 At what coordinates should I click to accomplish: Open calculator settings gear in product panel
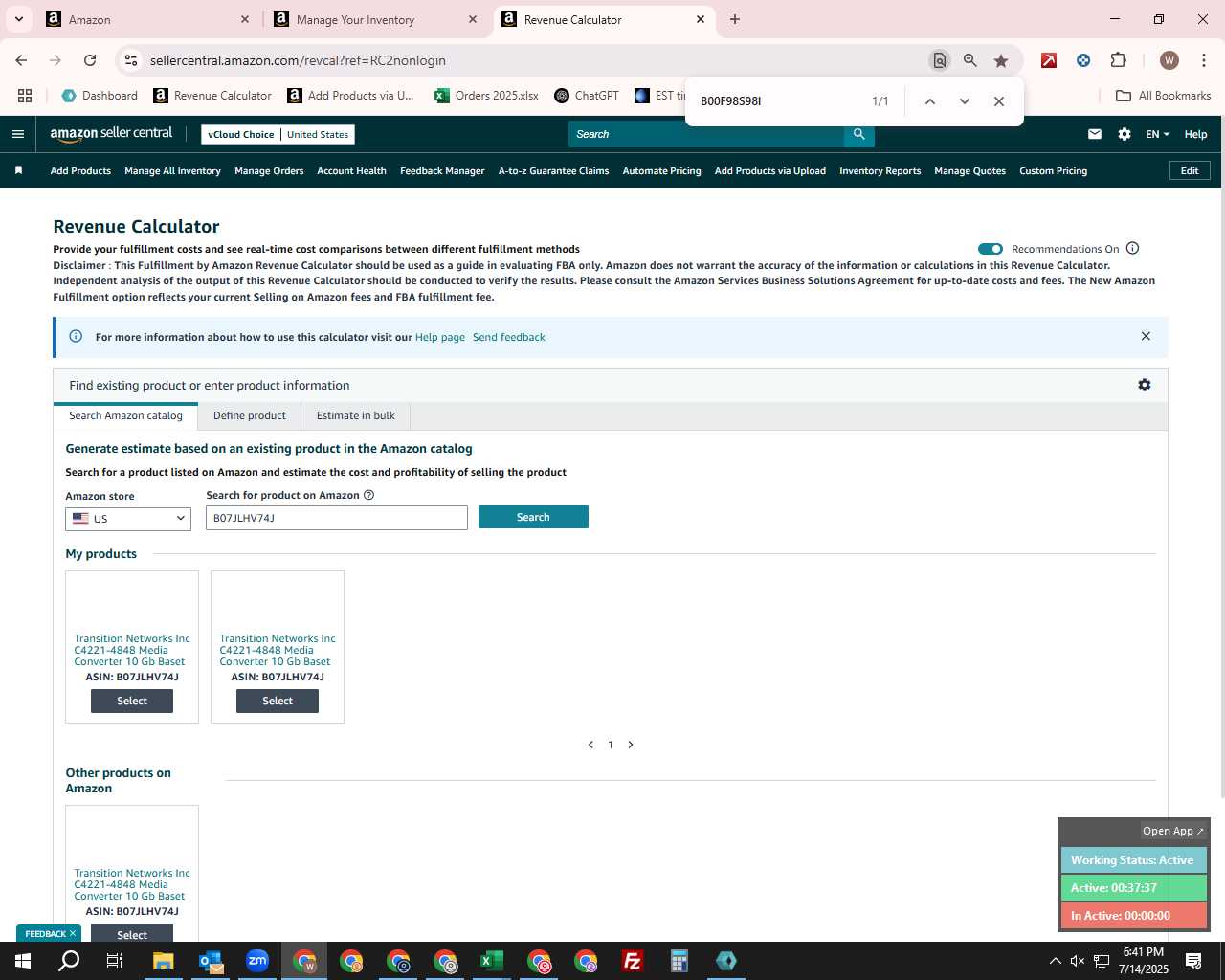pos(1144,385)
